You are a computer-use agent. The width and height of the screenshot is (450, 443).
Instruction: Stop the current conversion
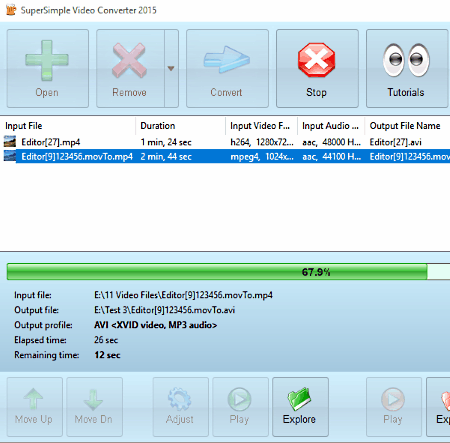[x=317, y=68]
